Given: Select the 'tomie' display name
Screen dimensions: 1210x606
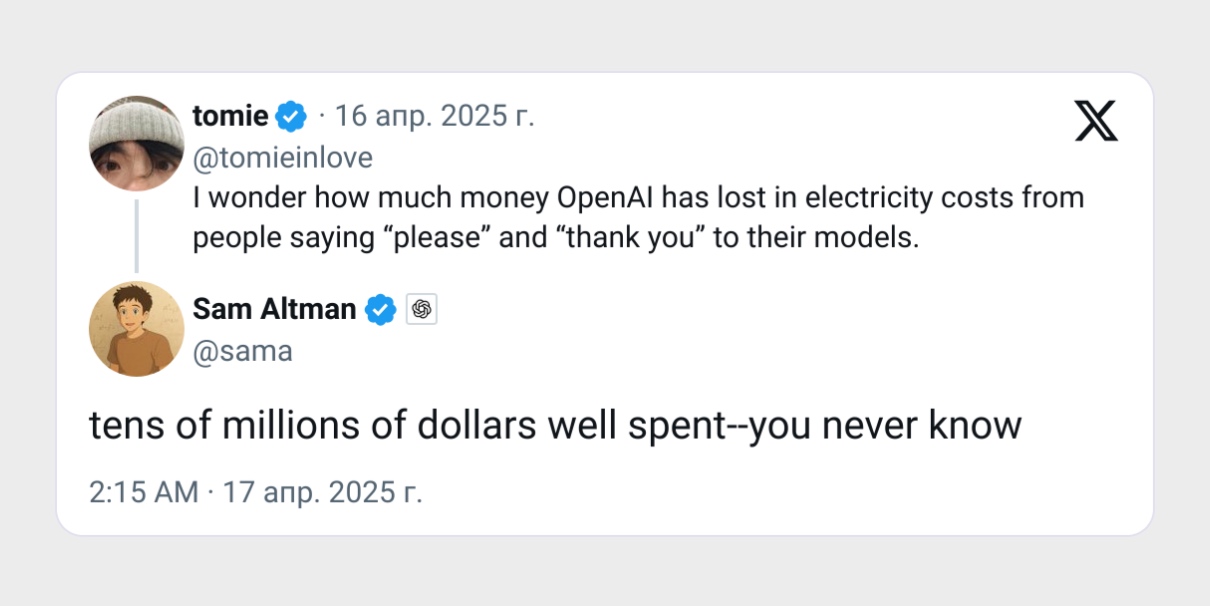Looking at the screenshot, I should [228, 115].
